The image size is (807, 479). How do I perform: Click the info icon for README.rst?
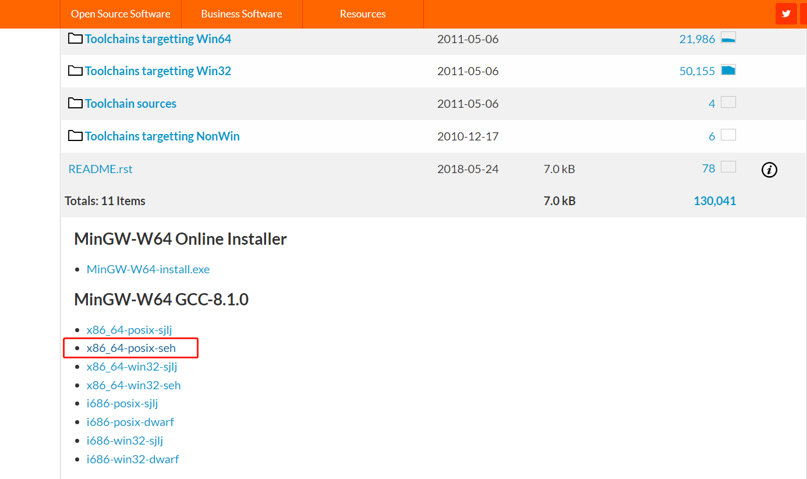(x=769, y=170)
